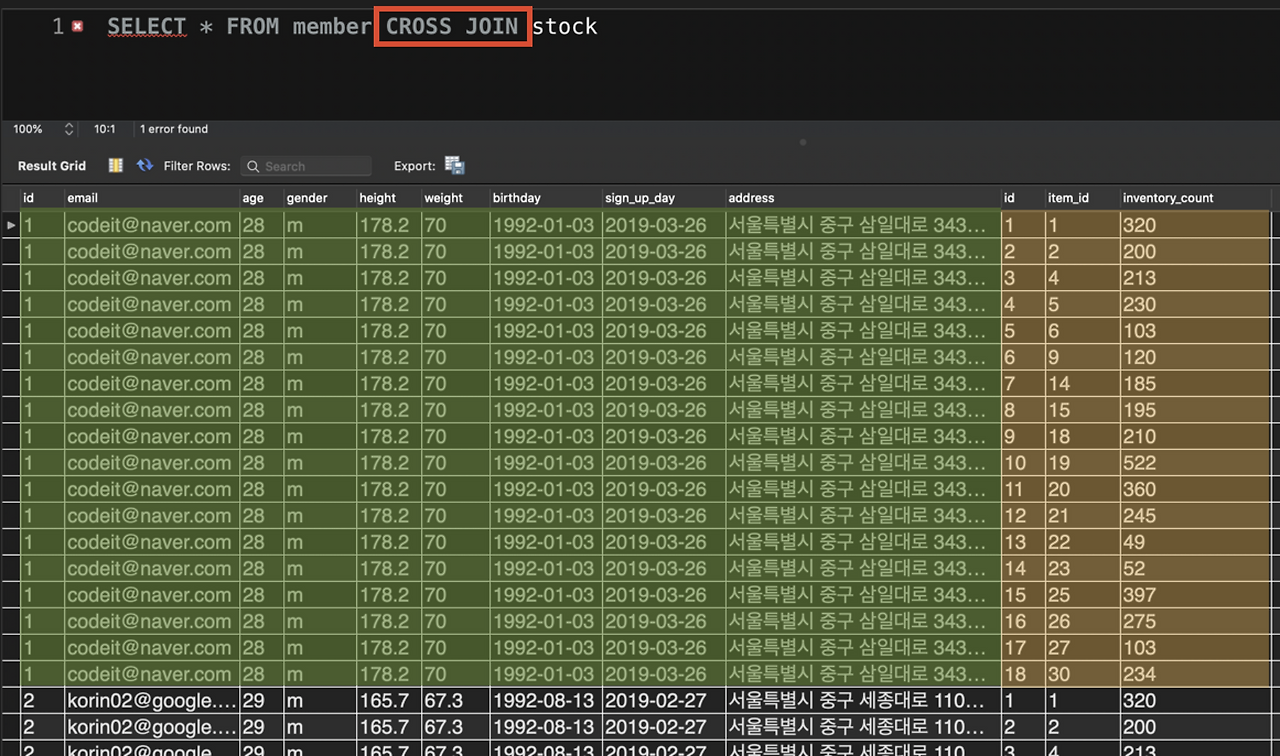Select korin02@google email in the inventory 200 row
1280x756 pixels.
pos(152,727)
